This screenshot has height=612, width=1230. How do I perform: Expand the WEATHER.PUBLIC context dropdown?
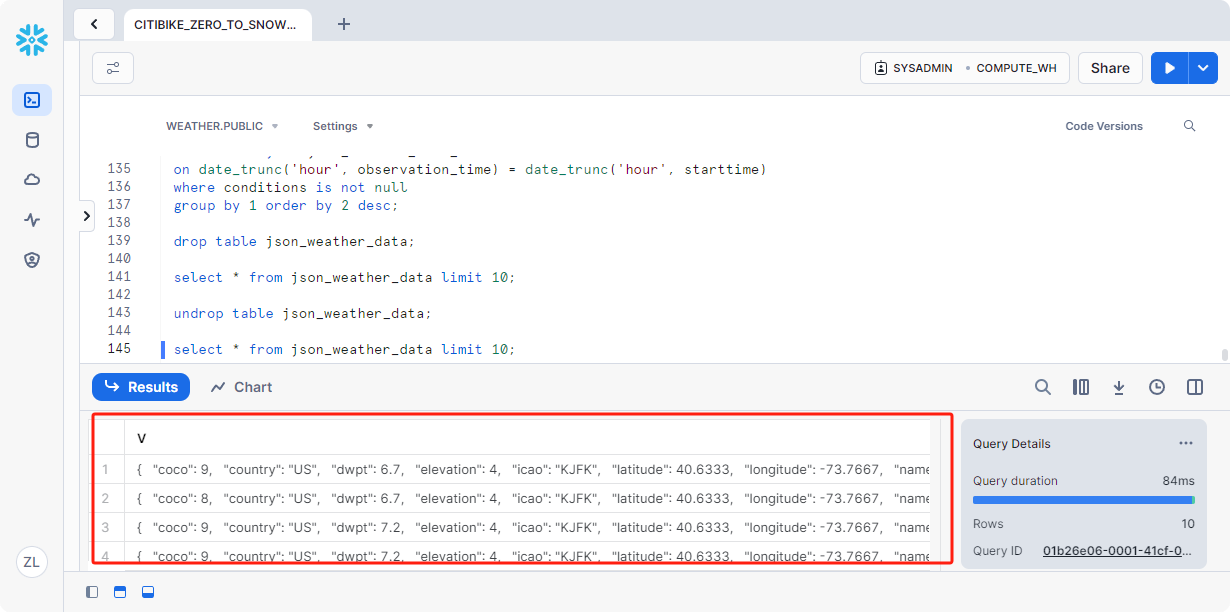tap(222, 126)
